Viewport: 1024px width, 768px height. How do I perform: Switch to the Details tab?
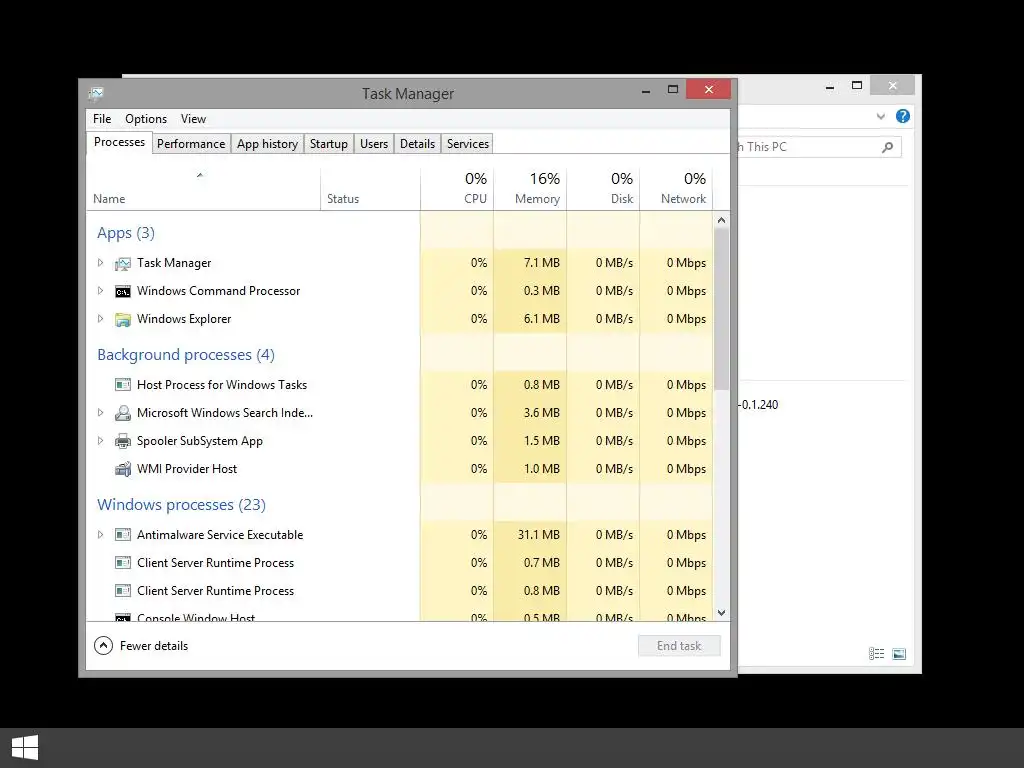[417, 144]
